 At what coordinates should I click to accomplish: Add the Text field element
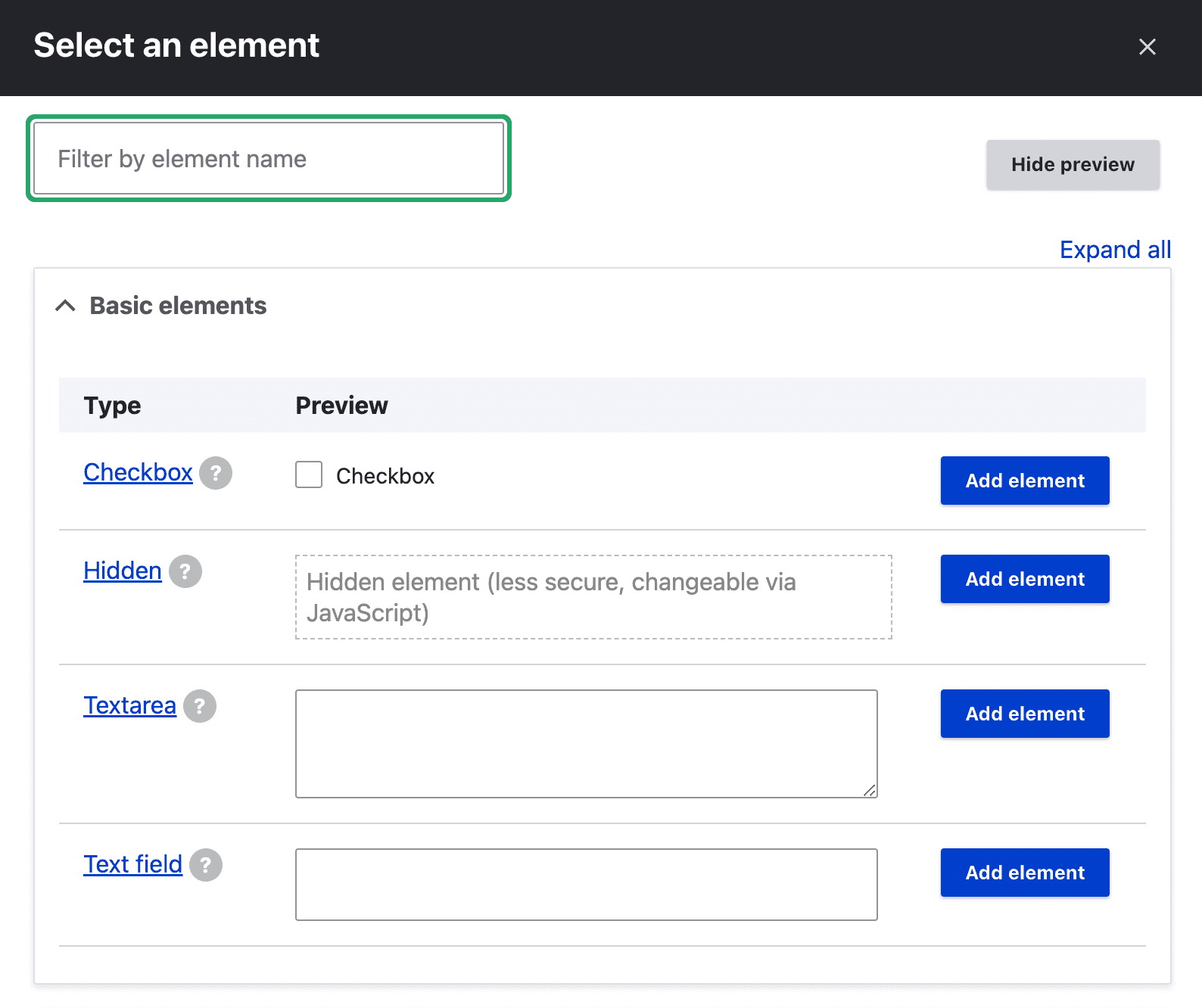tap(1025, 873)
